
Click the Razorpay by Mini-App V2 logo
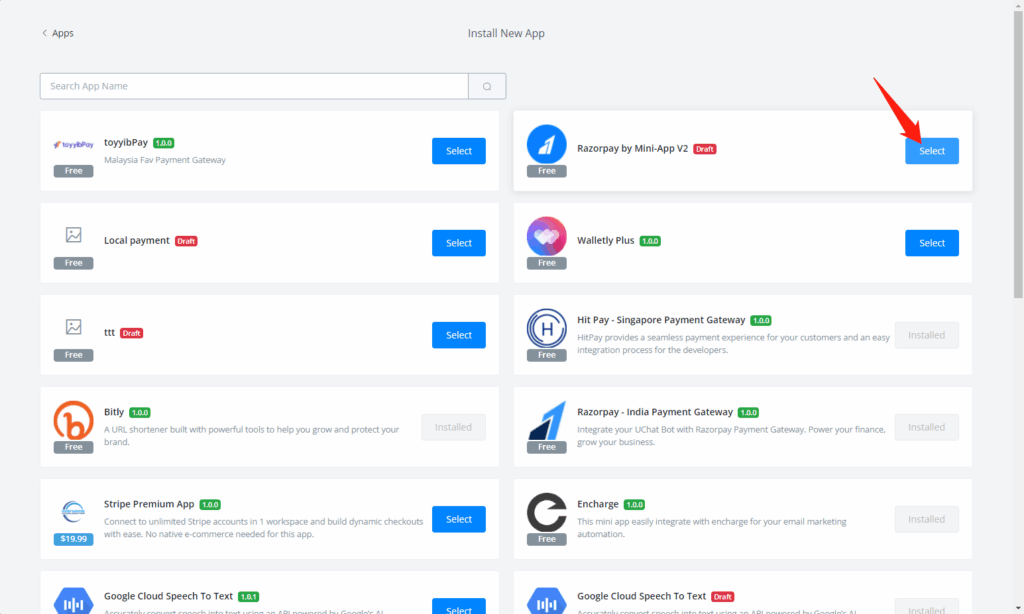(546, 144)
